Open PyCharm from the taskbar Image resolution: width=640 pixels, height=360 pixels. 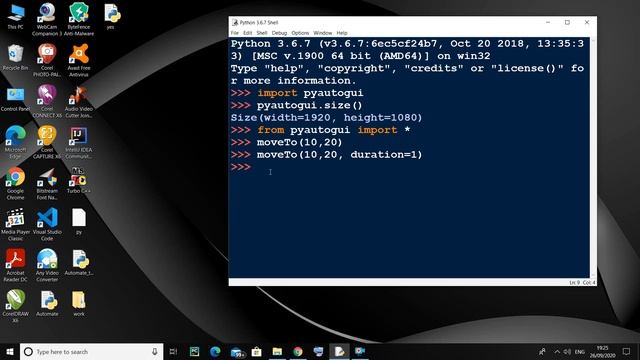coord(194,351)
